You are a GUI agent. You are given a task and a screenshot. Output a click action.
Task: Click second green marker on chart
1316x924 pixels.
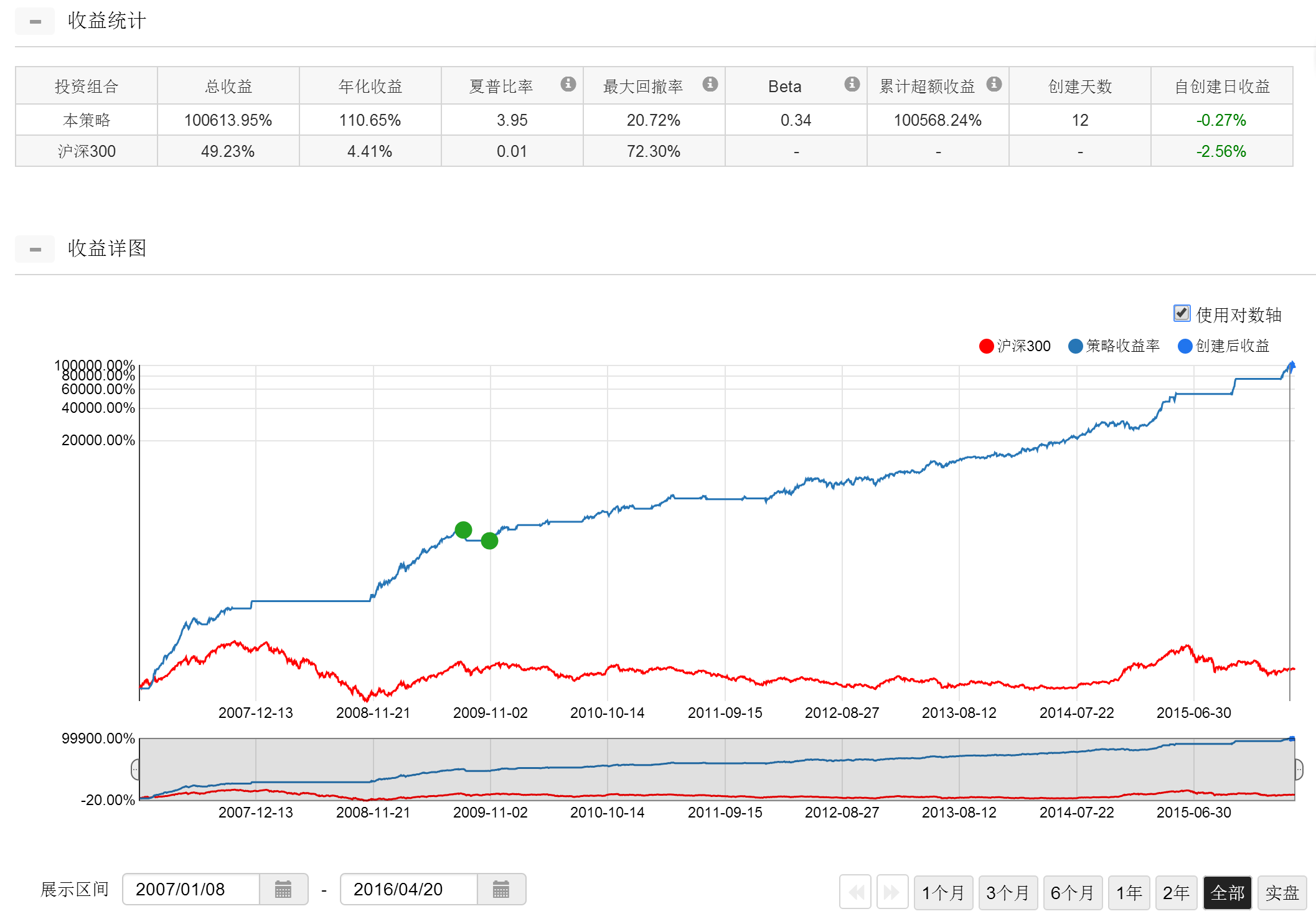(490, 540)
